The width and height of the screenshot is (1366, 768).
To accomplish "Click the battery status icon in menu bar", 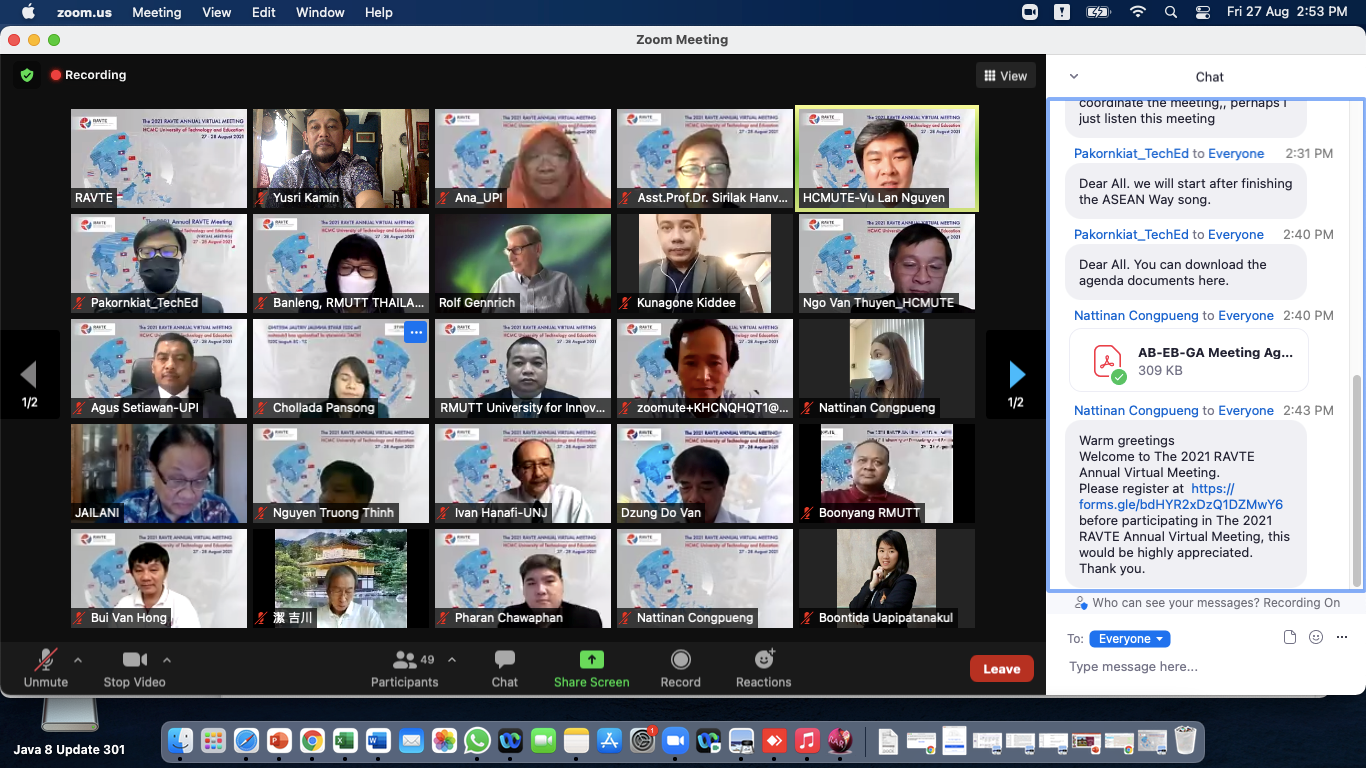I will tap(1098, 12).
